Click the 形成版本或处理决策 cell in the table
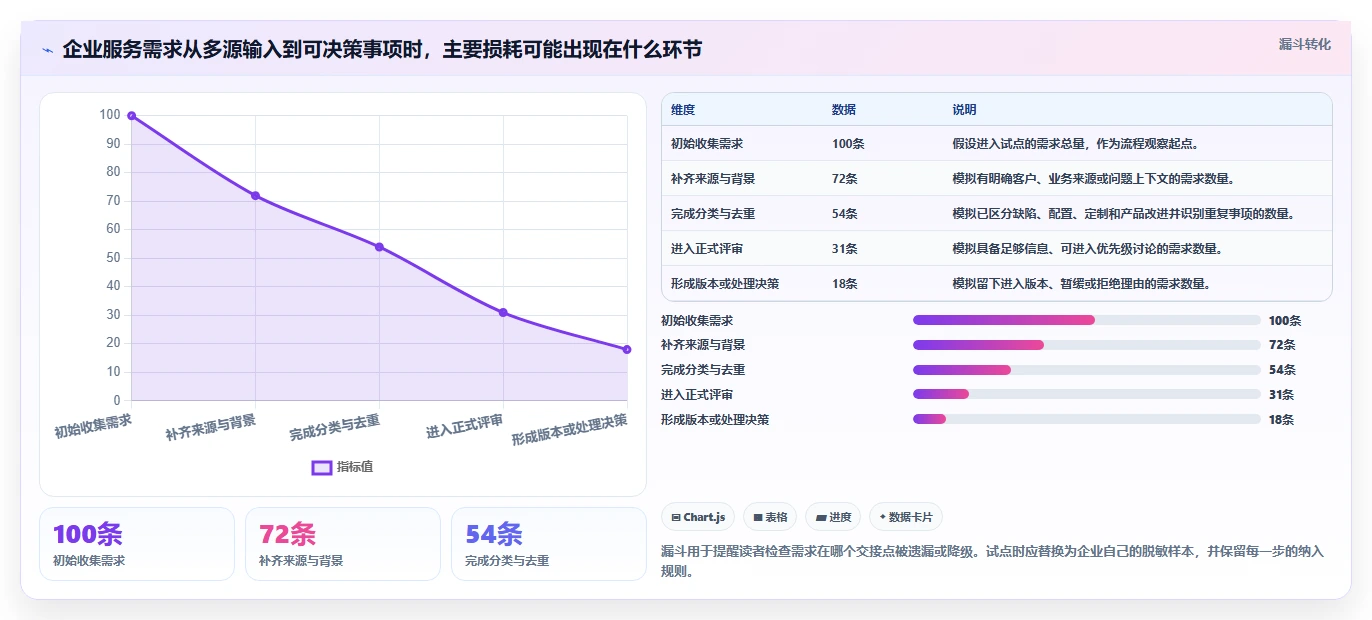Screen dimensions: 1372x620 pyautogui.click(x=725, y=284)
